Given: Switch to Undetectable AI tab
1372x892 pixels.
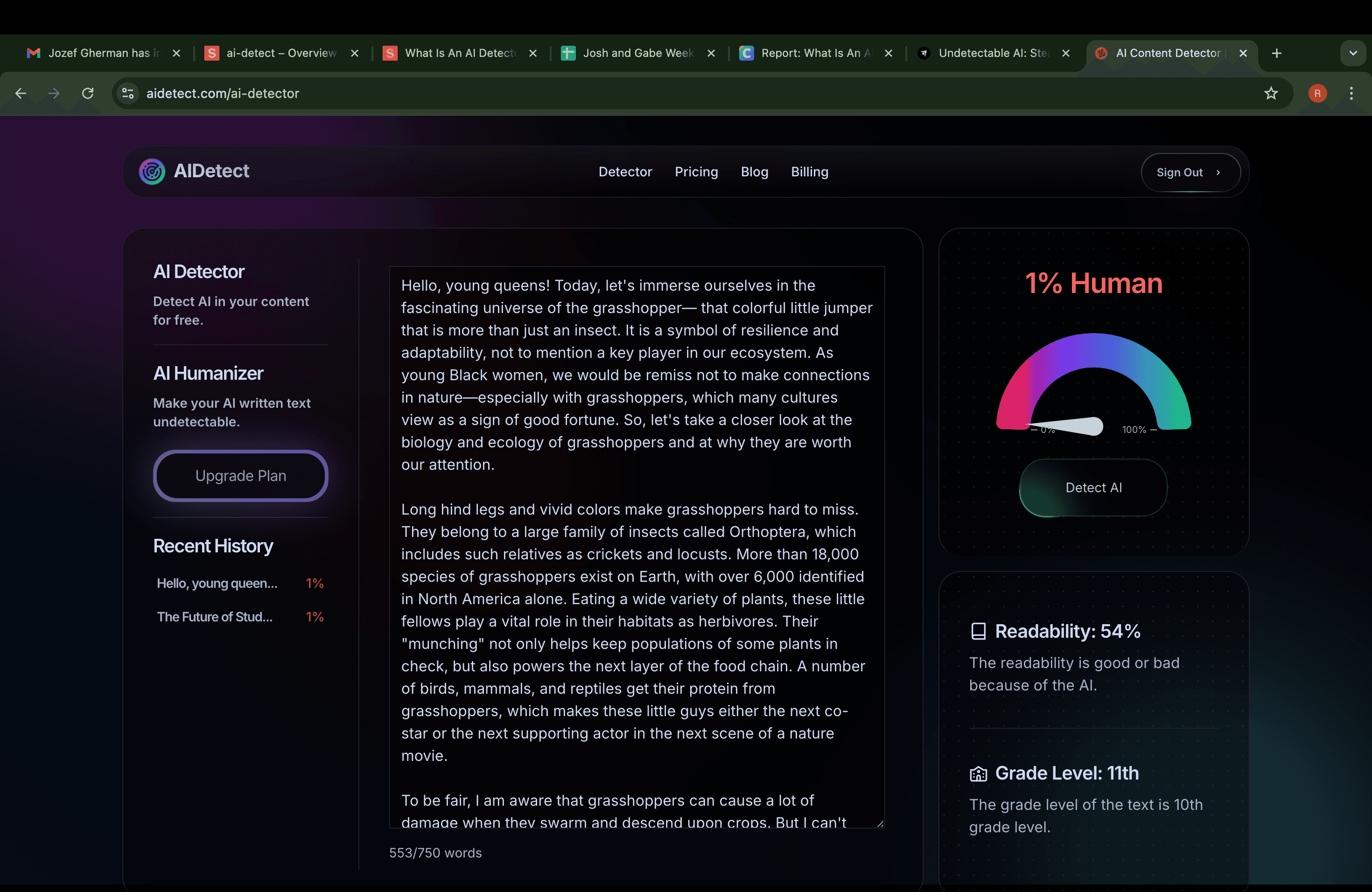Looking at the screenshot, I should 992,53.
